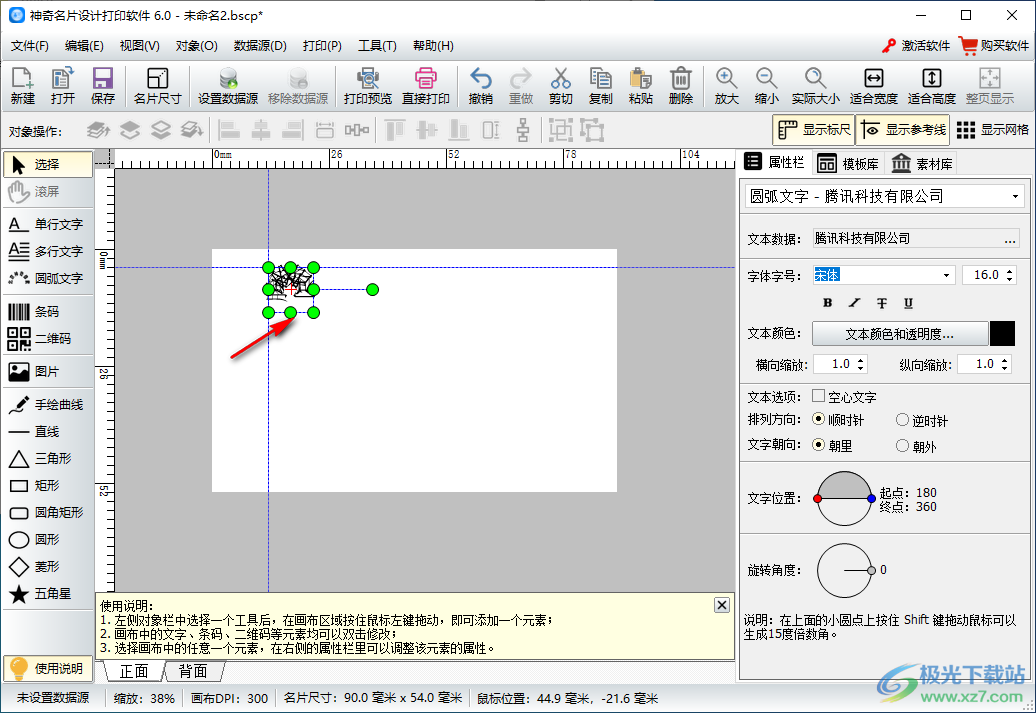Click the black text color swatch
Screen dimensions: 1036x713
(1002, 334)
